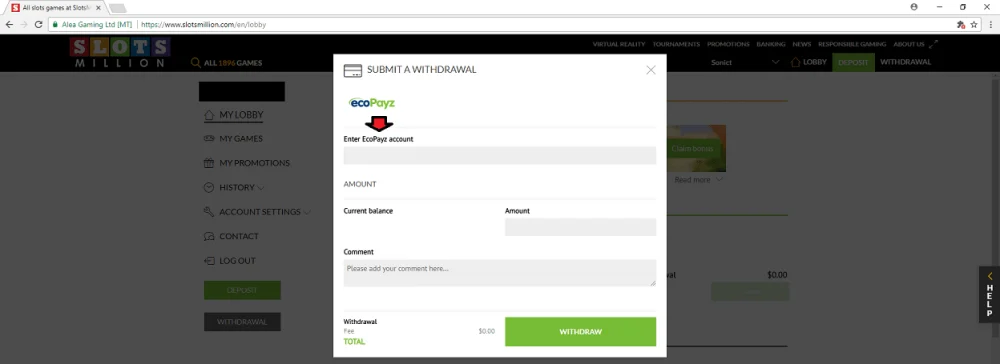Click the LOBBY home link in the header

click(x=809, y=62)
